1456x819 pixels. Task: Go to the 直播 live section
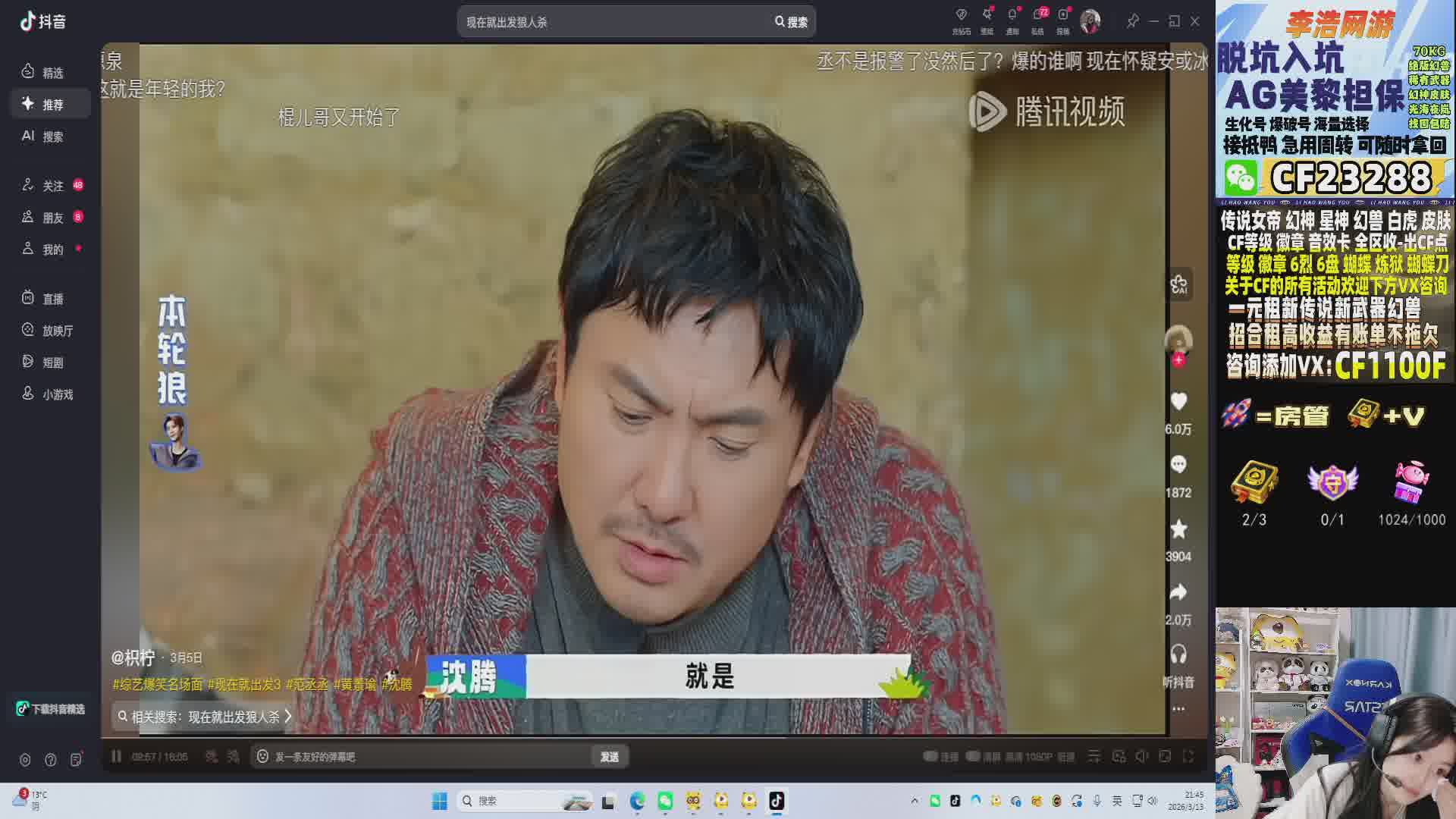[x=52, y=299]
